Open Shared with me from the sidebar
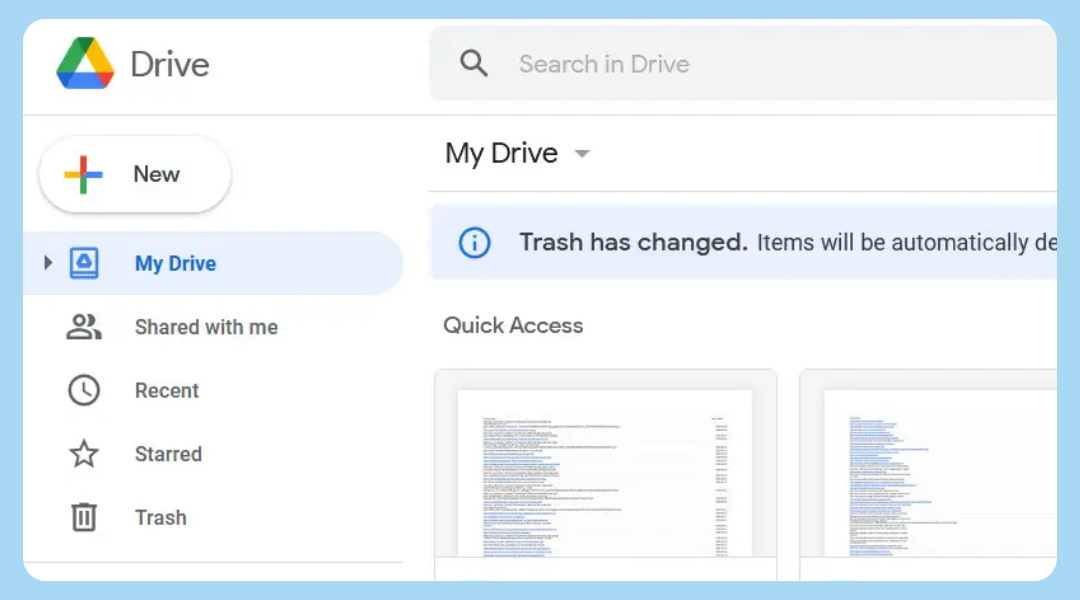 pos(206,326)
